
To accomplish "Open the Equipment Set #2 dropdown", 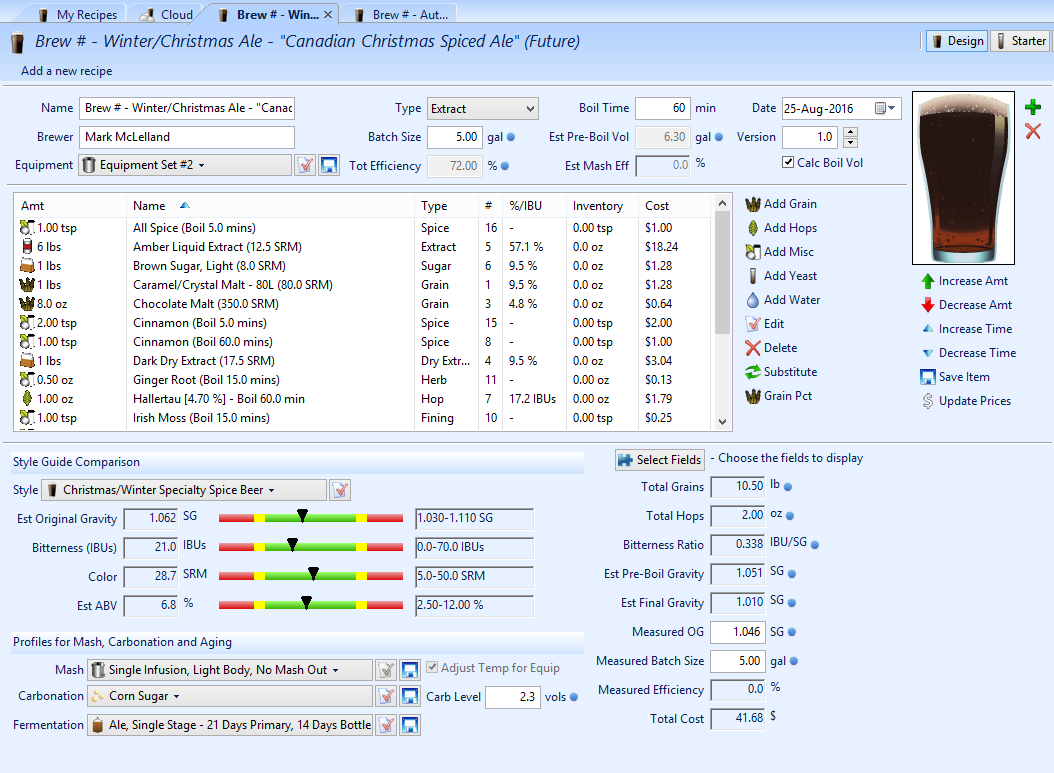I will (186, 165).
